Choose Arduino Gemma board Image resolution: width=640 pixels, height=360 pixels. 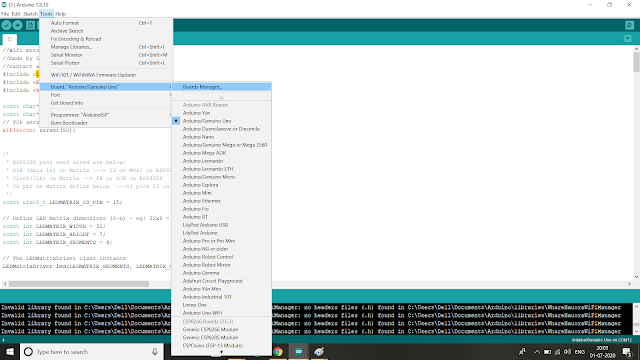pos(222,273)
